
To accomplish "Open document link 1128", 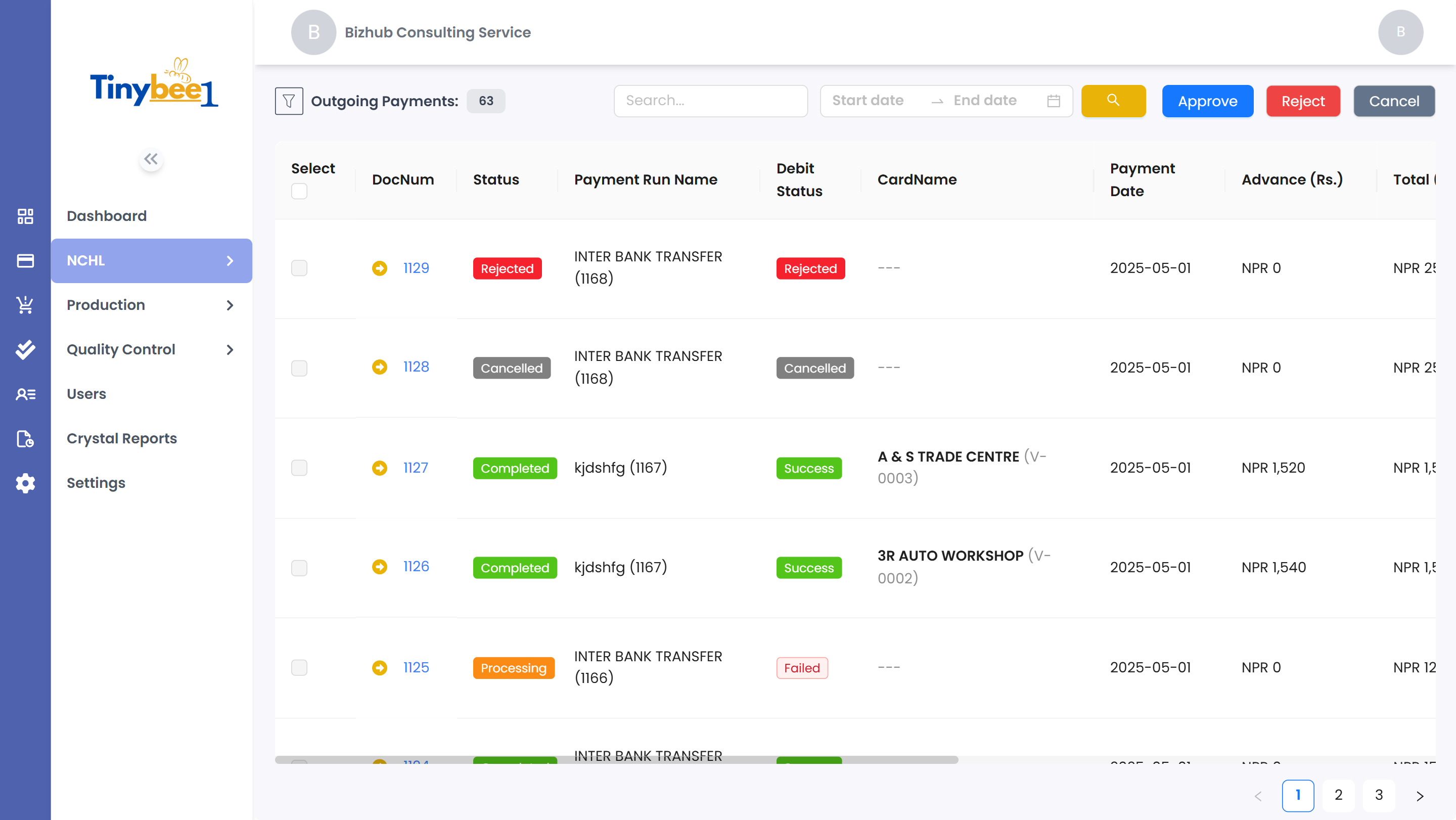I will [x=416, y=368].
